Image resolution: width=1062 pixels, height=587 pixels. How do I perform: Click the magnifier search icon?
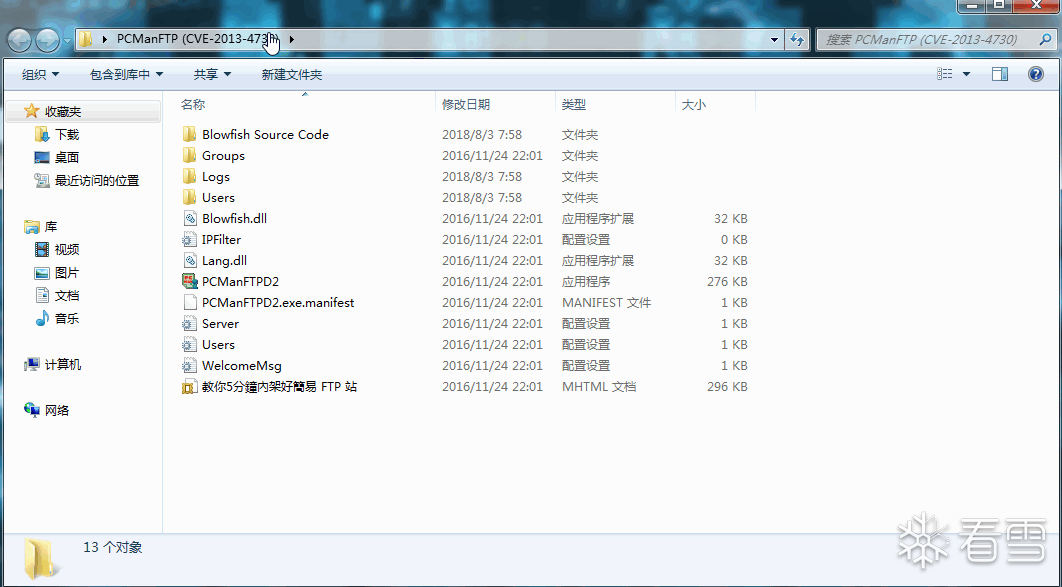pos(1045,39)
